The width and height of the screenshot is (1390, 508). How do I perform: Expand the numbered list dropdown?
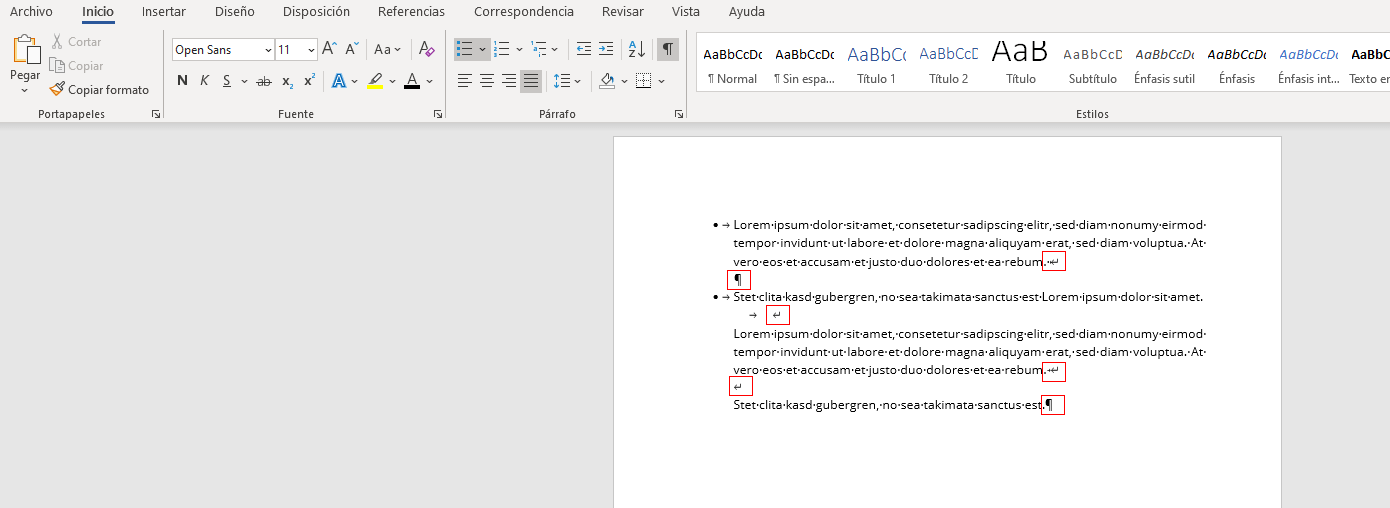tap(519, 49)
